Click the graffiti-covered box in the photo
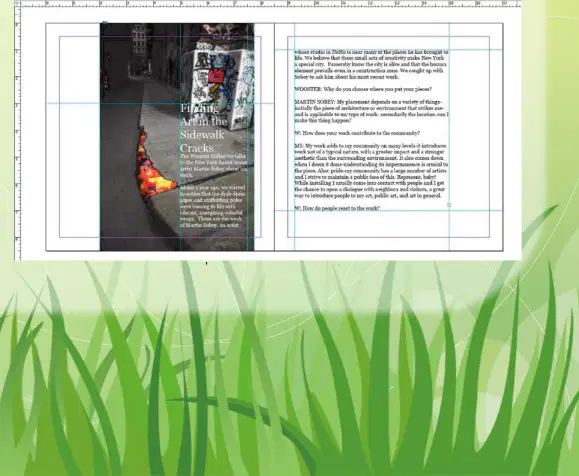The image size is (579, 476). tap(218, 89)
